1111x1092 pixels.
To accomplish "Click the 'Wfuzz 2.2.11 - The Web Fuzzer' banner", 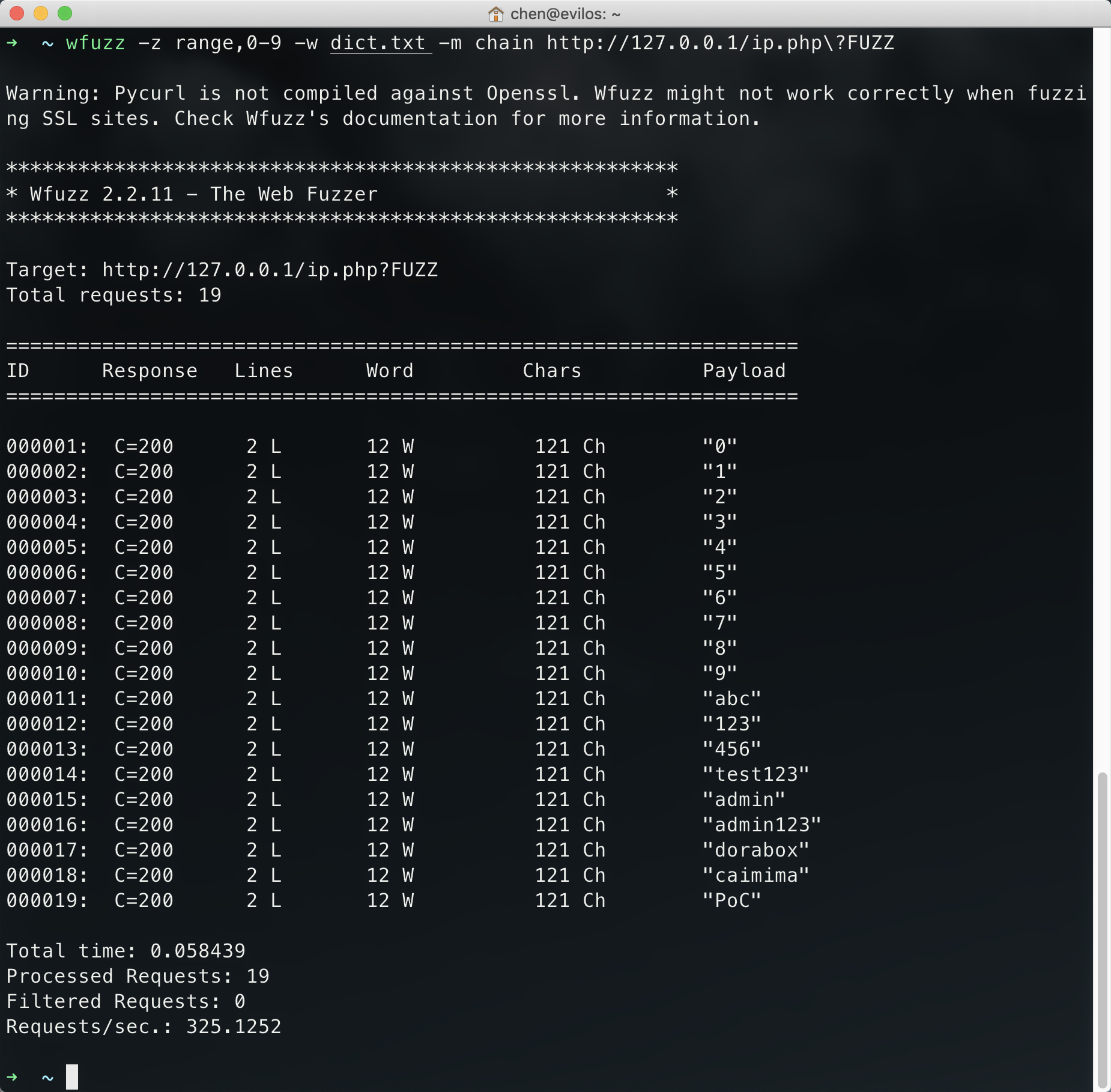I will tap(204, 194).
